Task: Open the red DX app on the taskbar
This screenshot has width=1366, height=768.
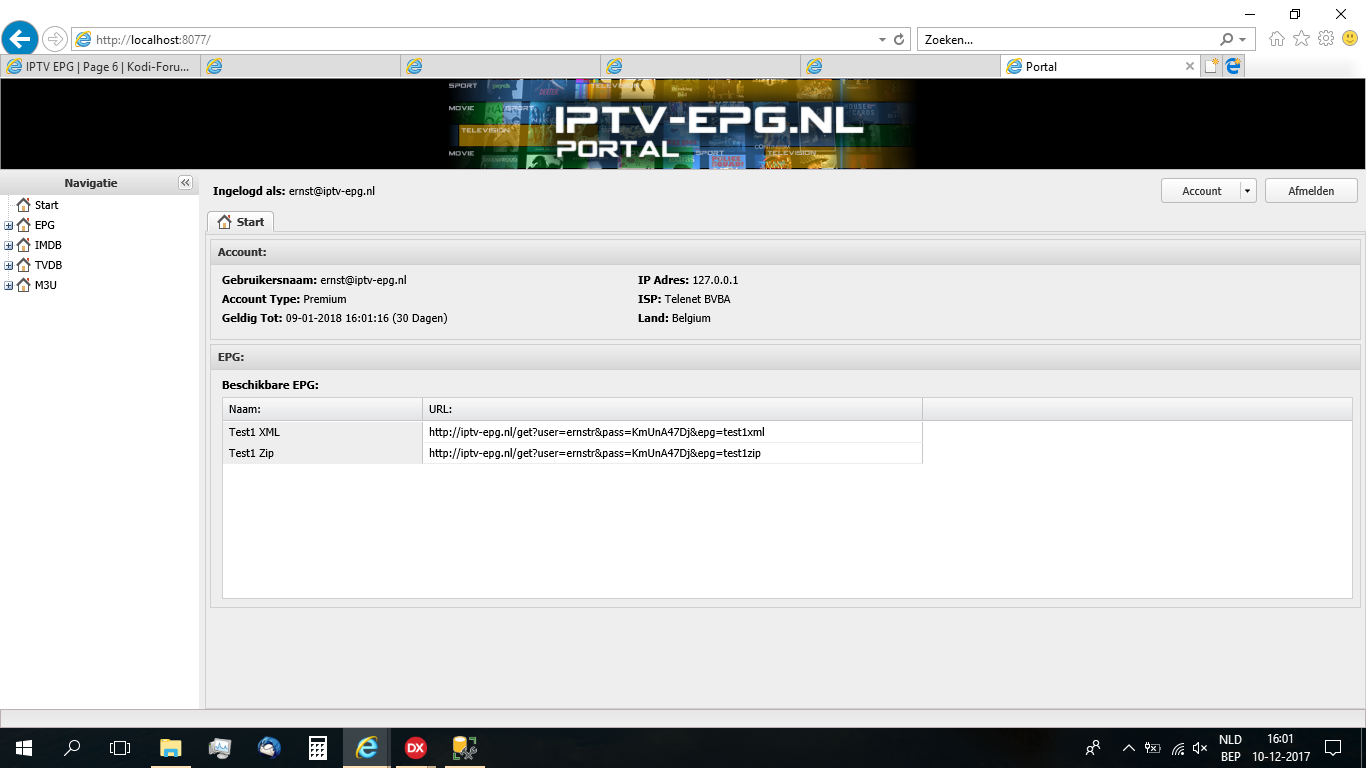Action: (x=416, y=748)
